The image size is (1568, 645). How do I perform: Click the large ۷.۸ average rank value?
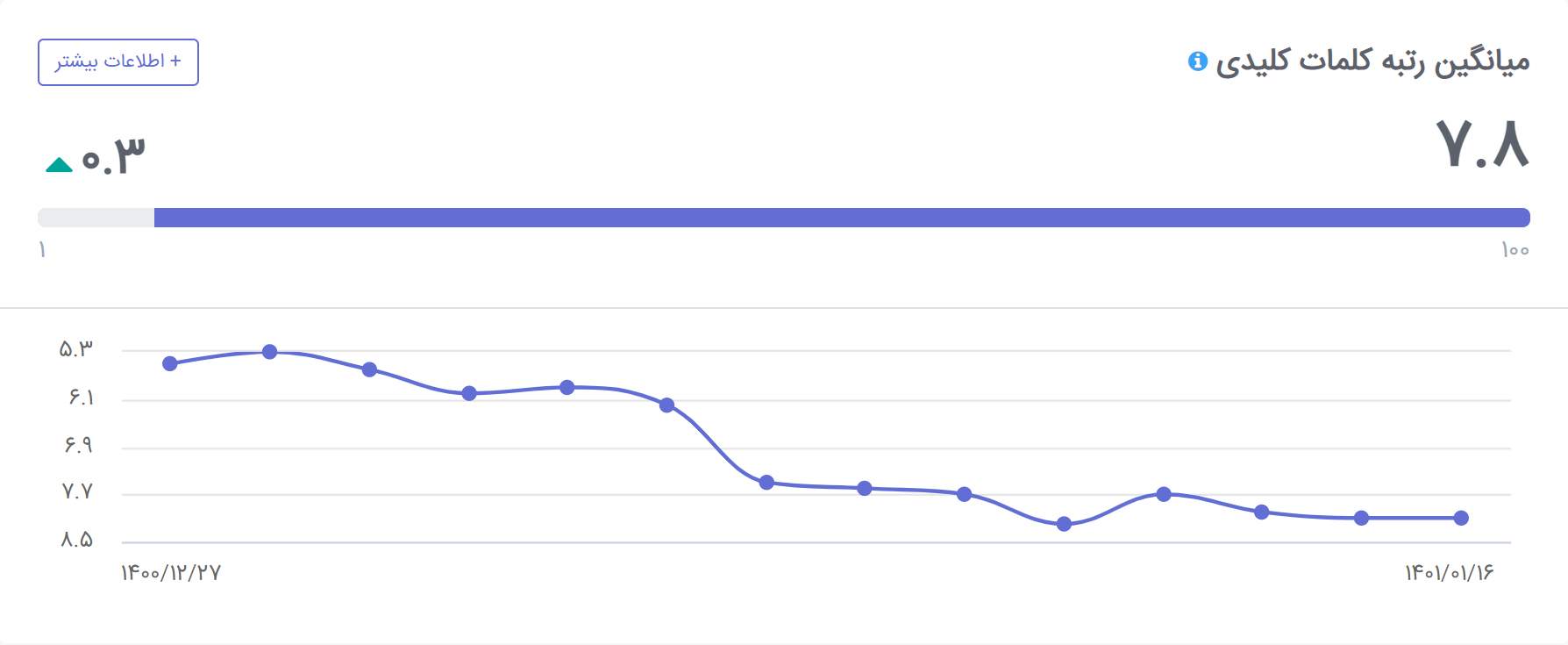point(1483,143)
